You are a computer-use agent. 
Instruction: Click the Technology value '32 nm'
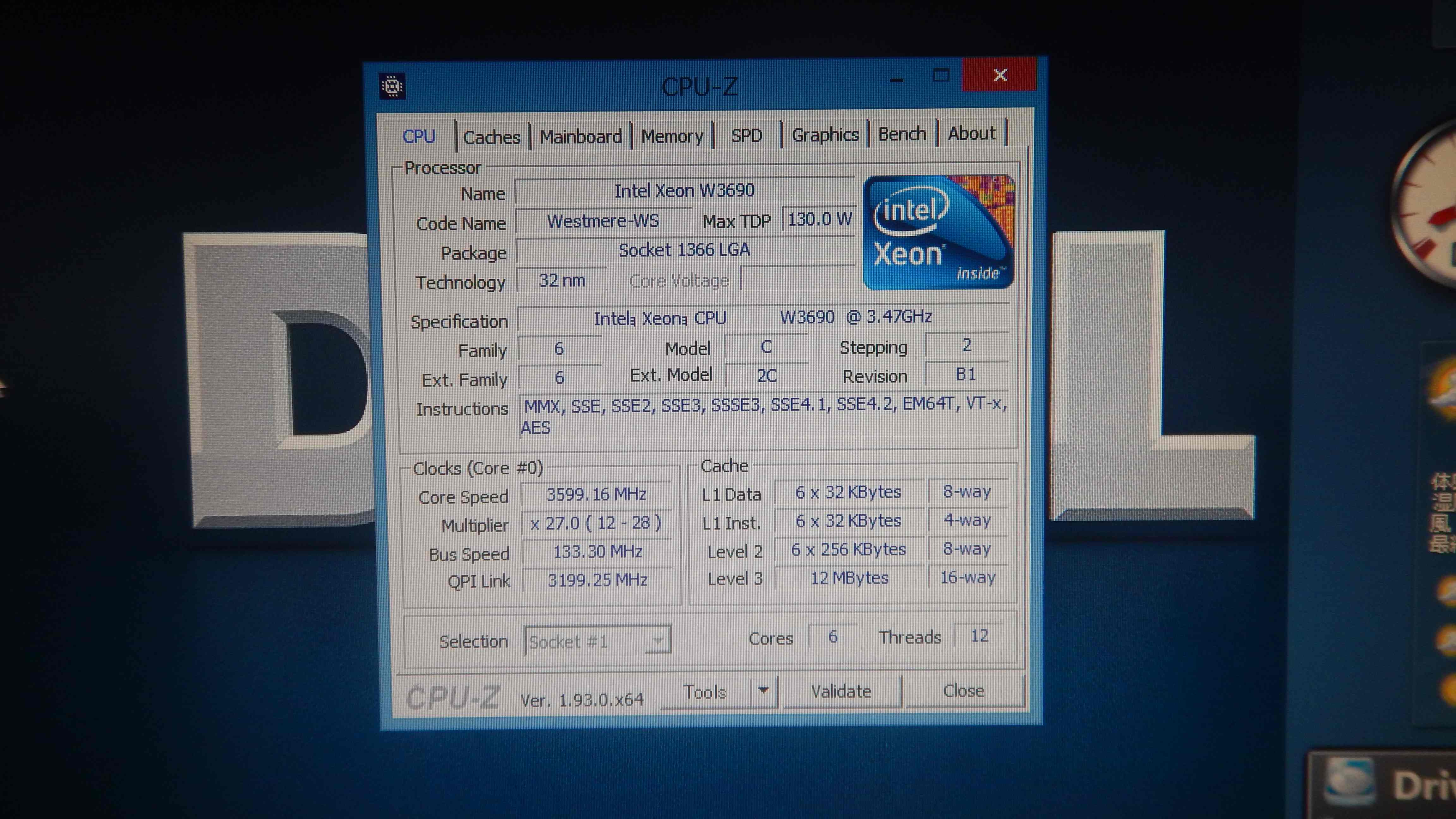click(562, 280)
